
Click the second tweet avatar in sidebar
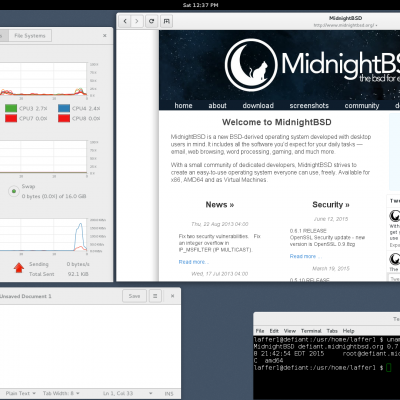[x=395, y=259]
